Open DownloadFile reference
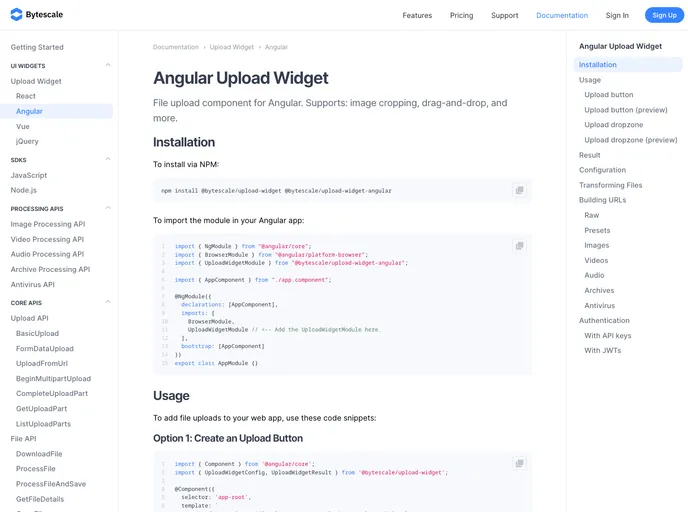The width and height of the screenshot is (688, 512). click(x=39, y=454)
